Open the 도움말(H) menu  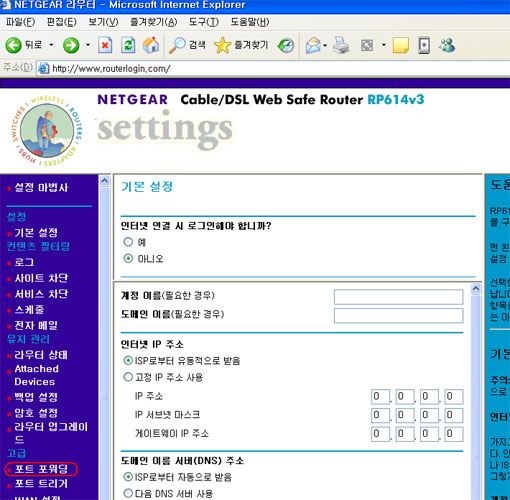250,22
